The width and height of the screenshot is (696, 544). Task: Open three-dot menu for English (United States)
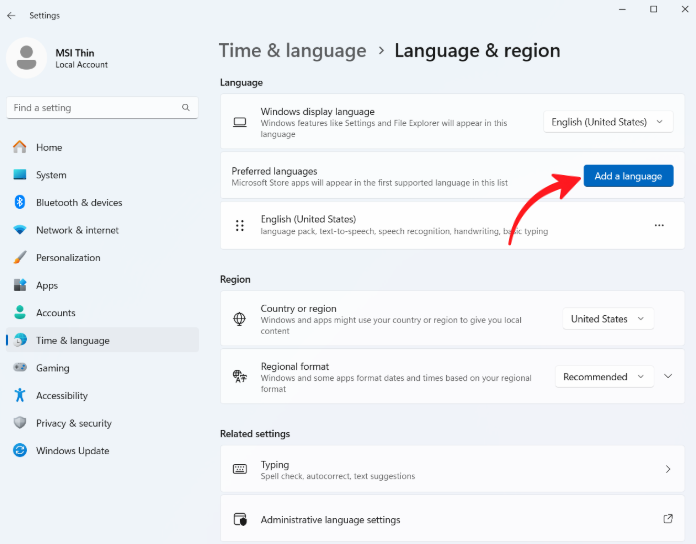pyautogui.click(x=659, y=226)
